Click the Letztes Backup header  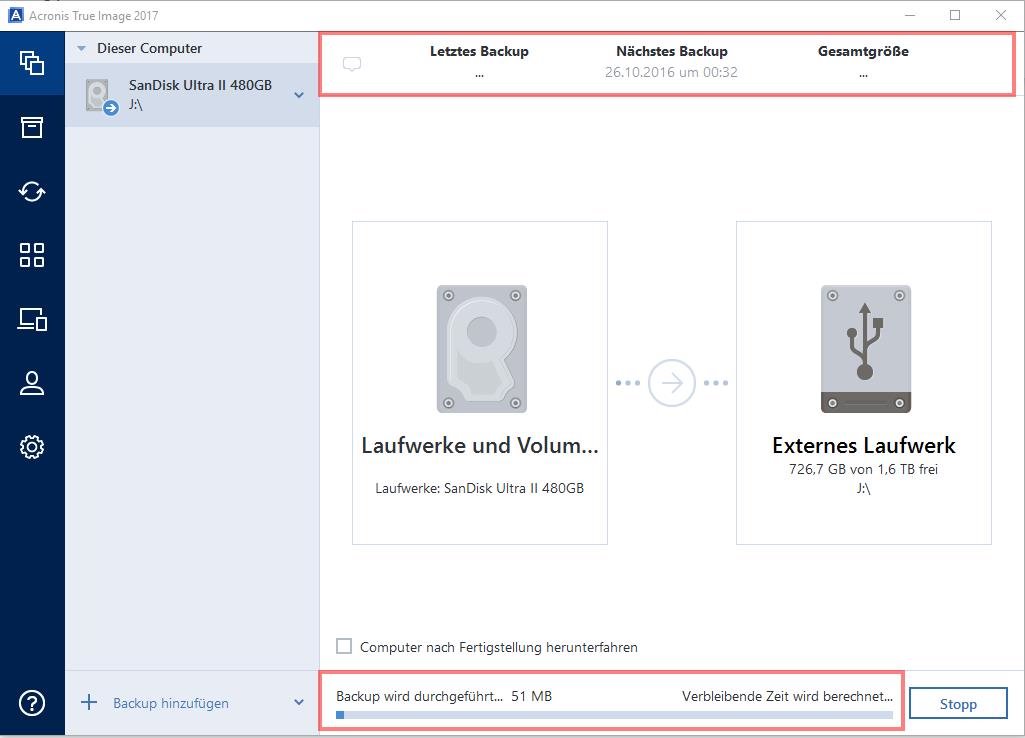[x=479, y=51]
